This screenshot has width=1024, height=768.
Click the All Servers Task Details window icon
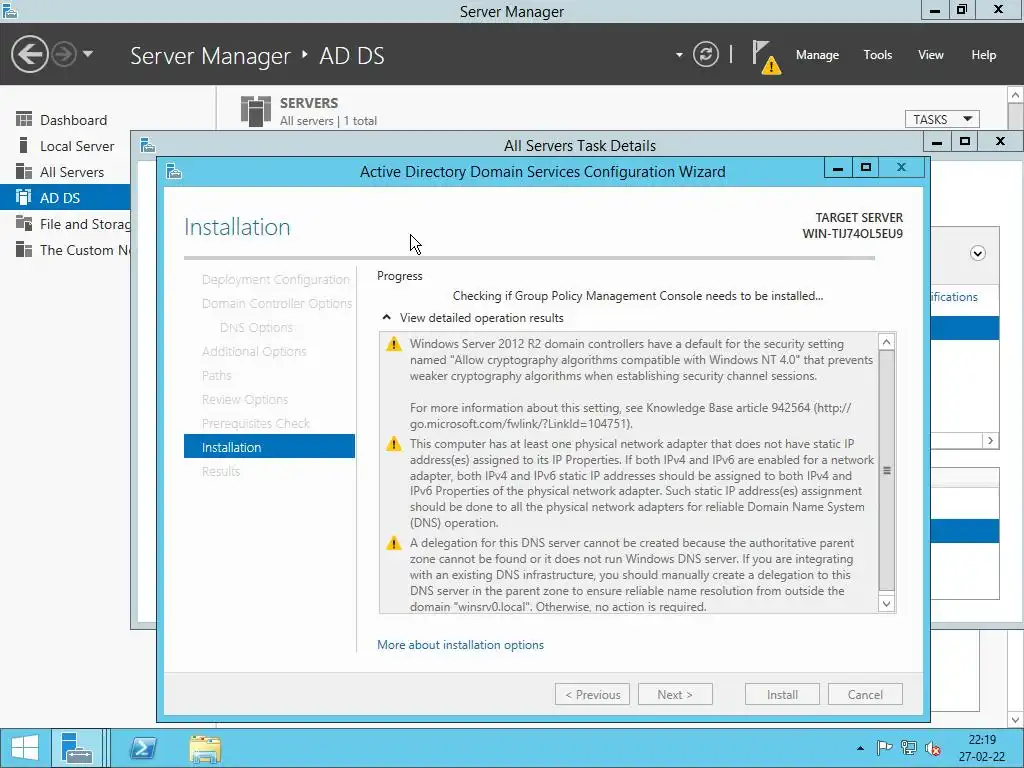(148, 145)
